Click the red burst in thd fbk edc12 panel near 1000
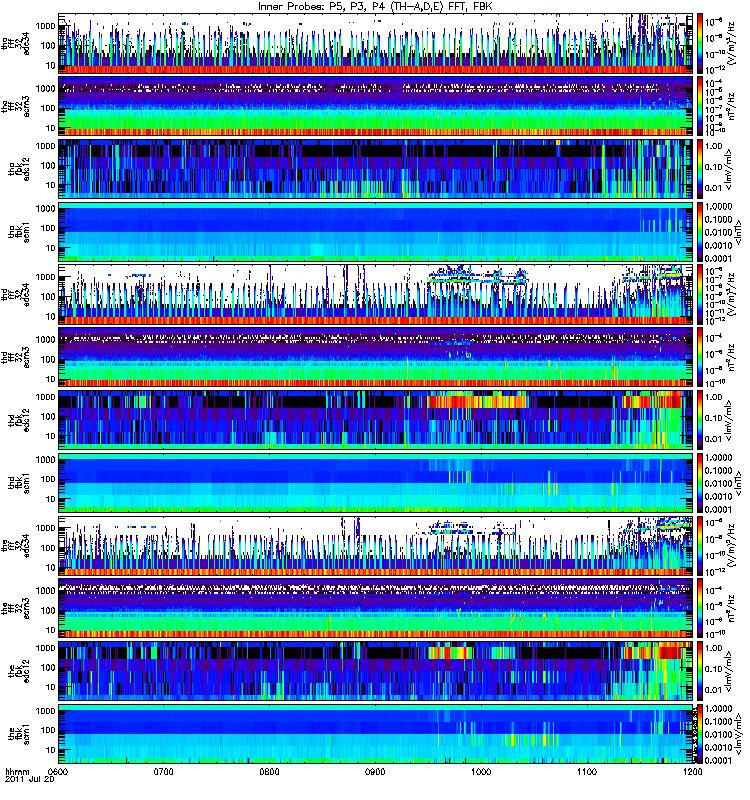Image resolution: width=750 pixels, height=800 pixels. (x=477, y=401)
